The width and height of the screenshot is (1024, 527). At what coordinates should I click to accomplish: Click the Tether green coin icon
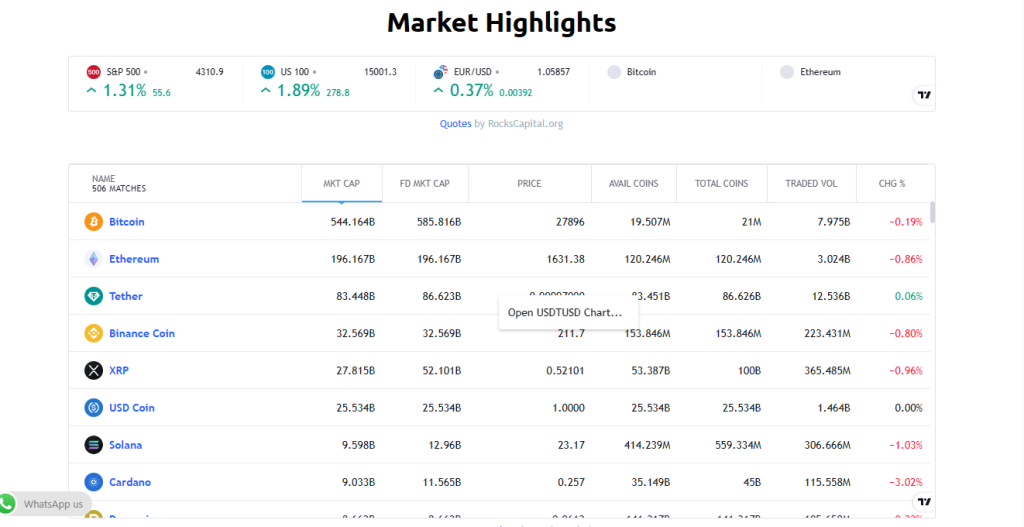[x=93, y=296]
